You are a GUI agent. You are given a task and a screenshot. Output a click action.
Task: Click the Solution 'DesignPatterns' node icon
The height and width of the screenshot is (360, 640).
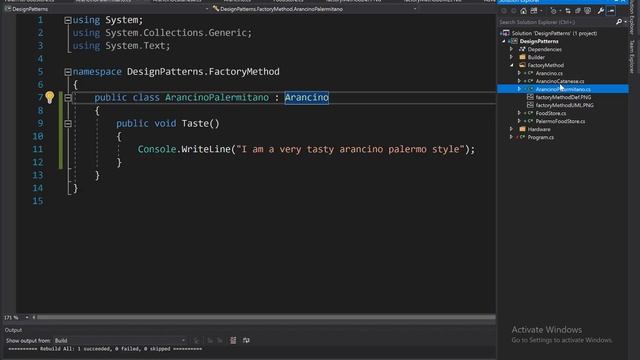506,33
